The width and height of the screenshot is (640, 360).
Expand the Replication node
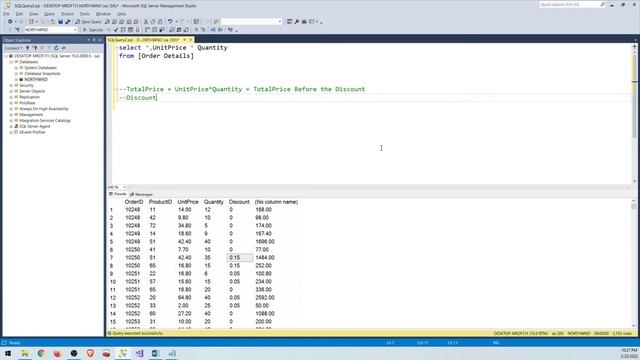(x=11, y=97)
